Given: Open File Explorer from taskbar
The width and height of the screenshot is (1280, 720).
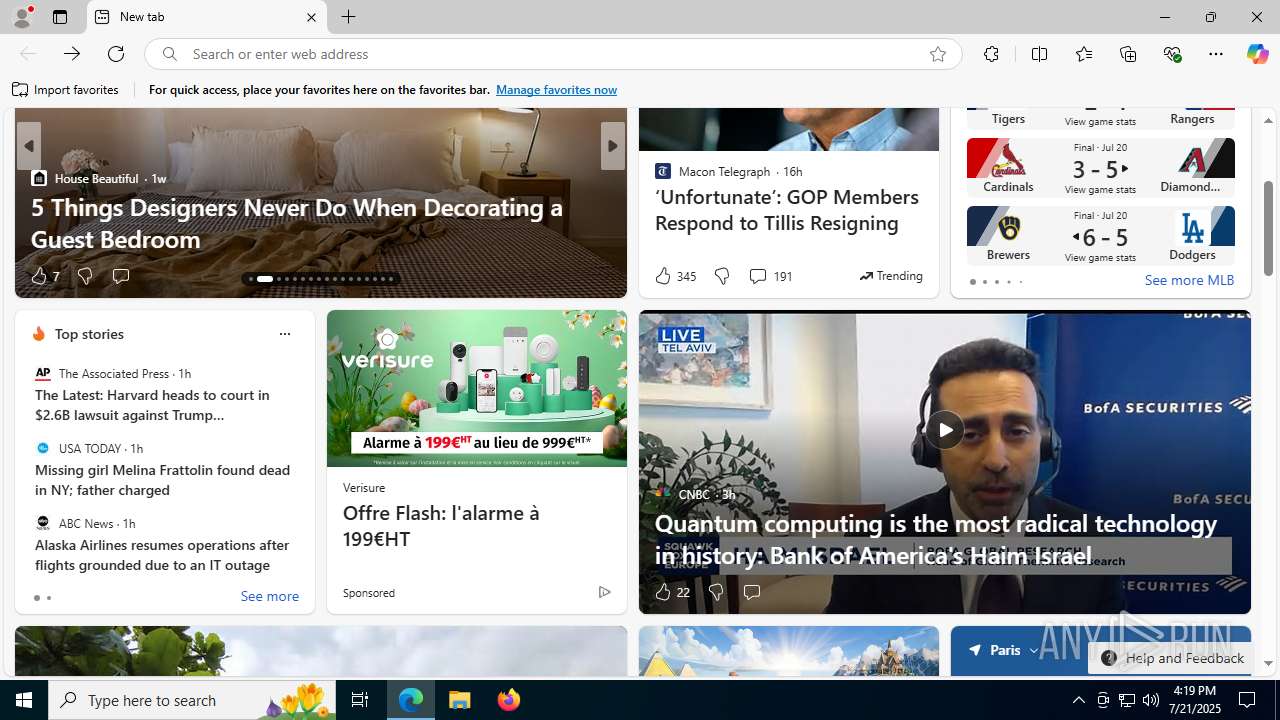Looking at the screenshot, I should (x=460, y=700).
